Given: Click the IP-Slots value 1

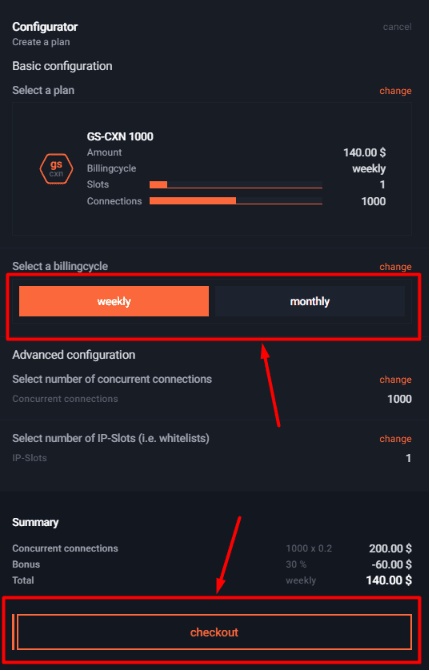Looking at the screenshot, I should 408,458.
